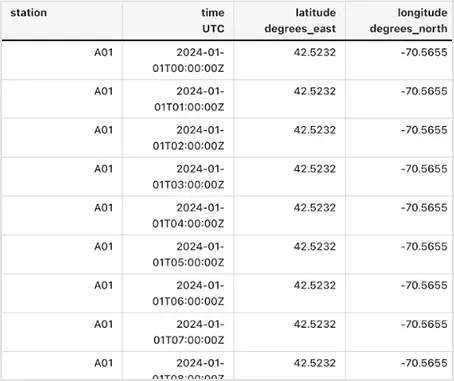Click longitude -70.5655 in the 02:00 row
This screenshot has height=381, width=454.
coord(424,130)
